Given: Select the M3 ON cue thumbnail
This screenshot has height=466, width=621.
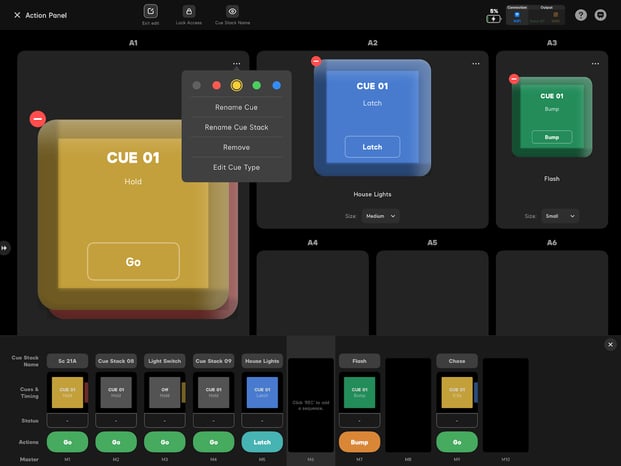Looking at the screenshot, I should (165, 392).
